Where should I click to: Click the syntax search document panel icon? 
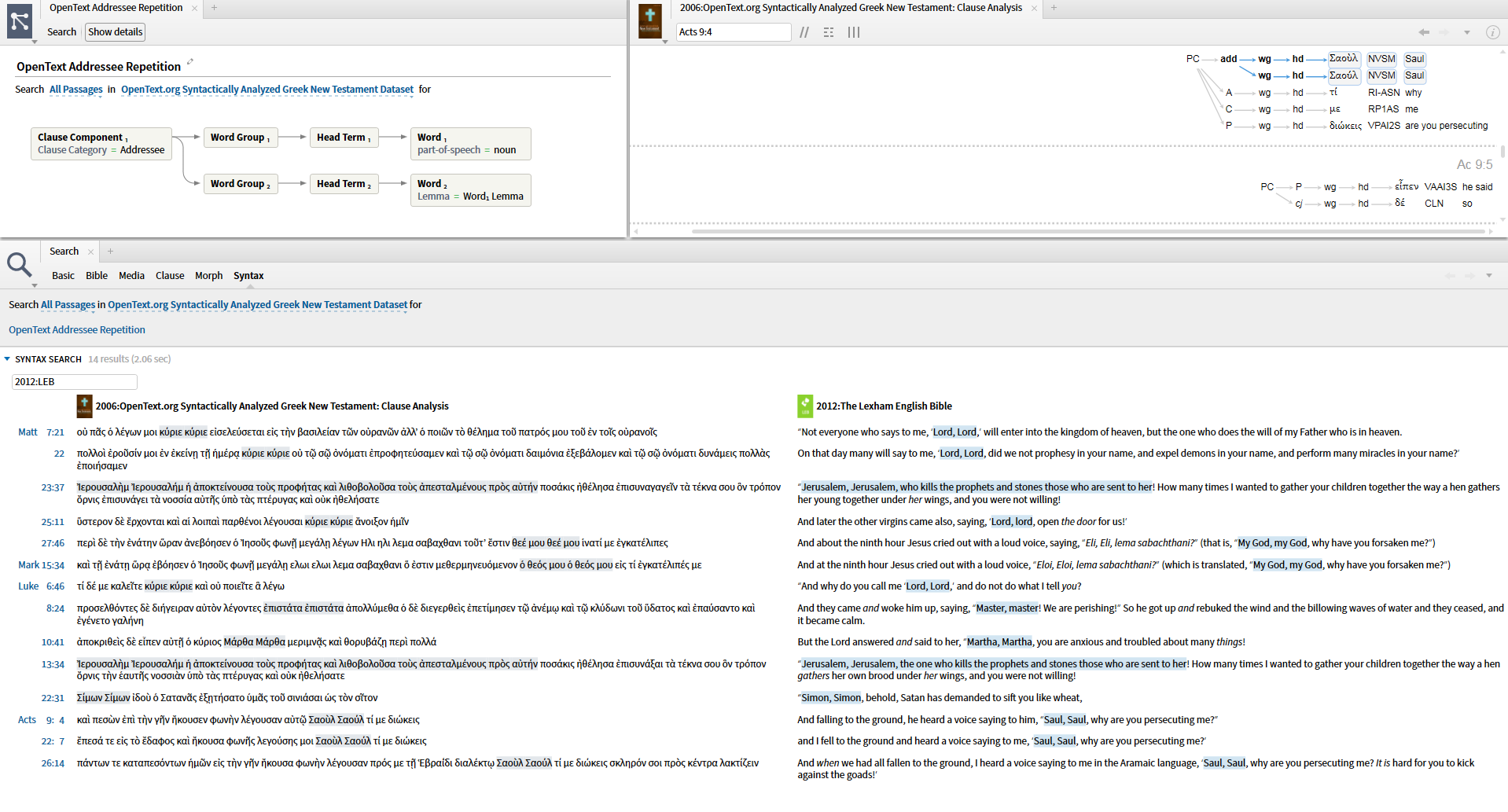20,21
